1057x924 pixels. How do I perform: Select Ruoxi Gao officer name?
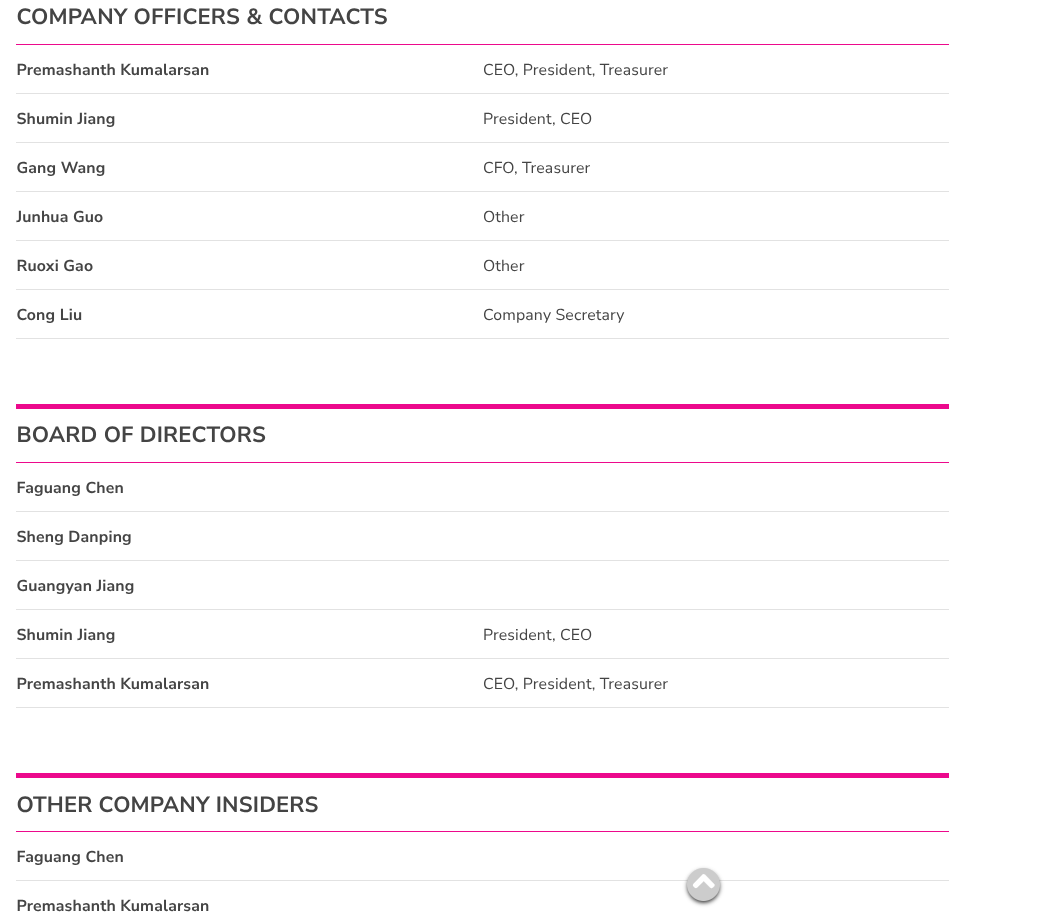55,266
